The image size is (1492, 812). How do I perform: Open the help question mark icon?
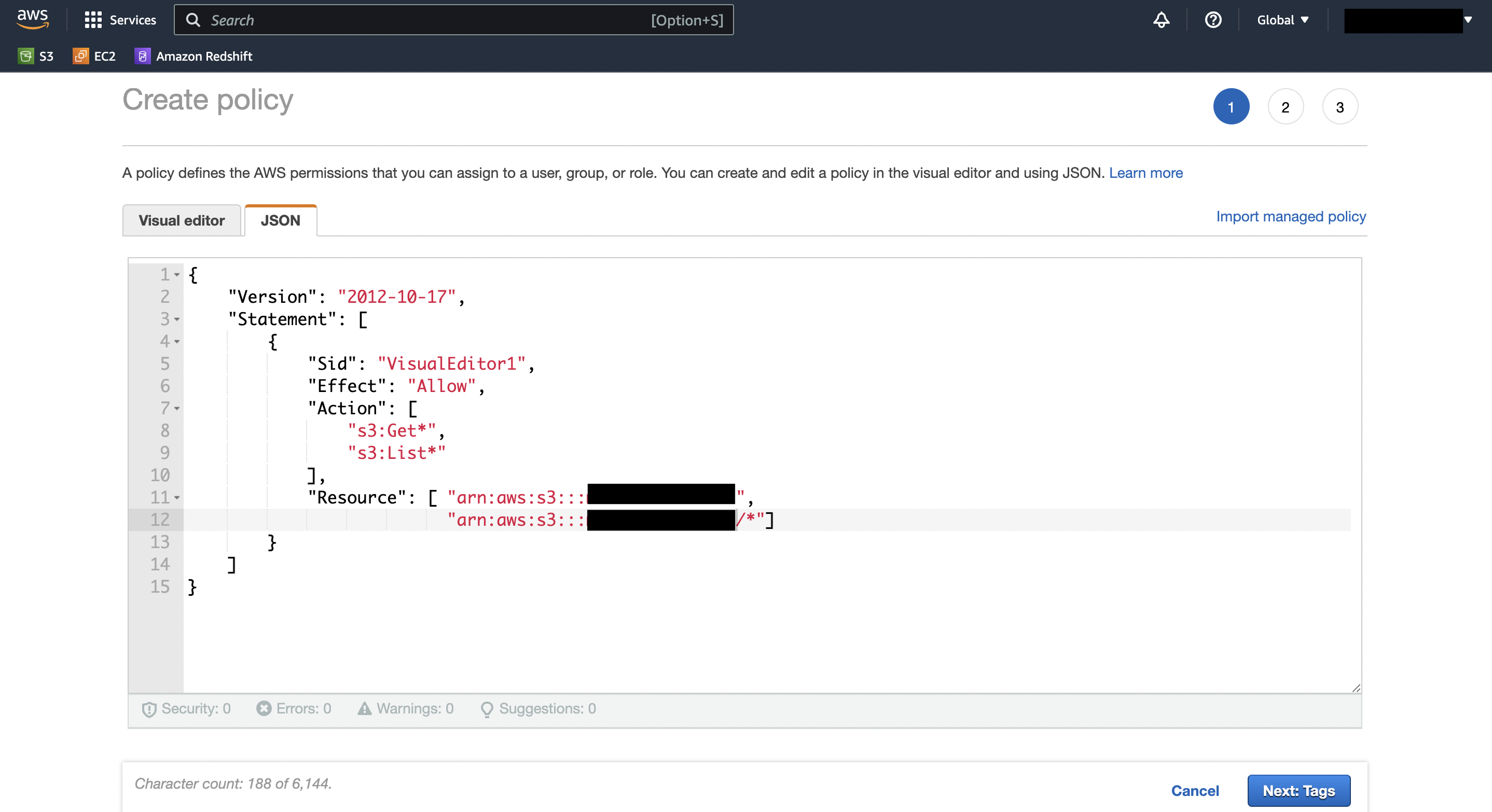(x=1213, y=20)
